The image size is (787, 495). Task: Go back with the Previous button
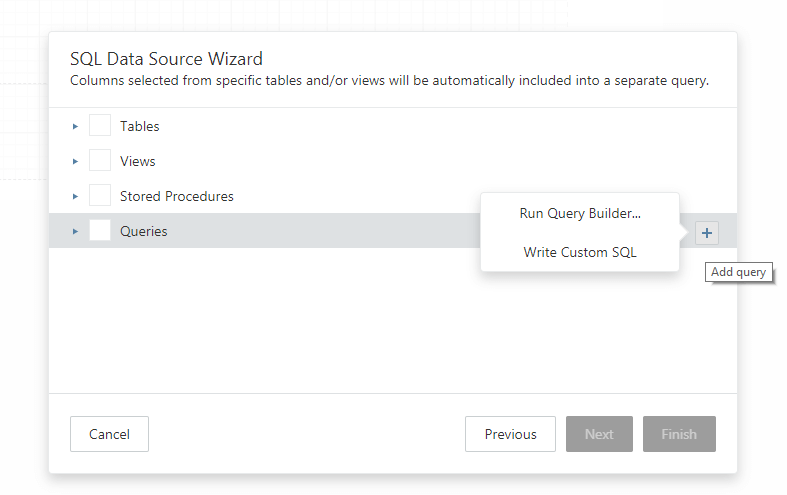510,434
